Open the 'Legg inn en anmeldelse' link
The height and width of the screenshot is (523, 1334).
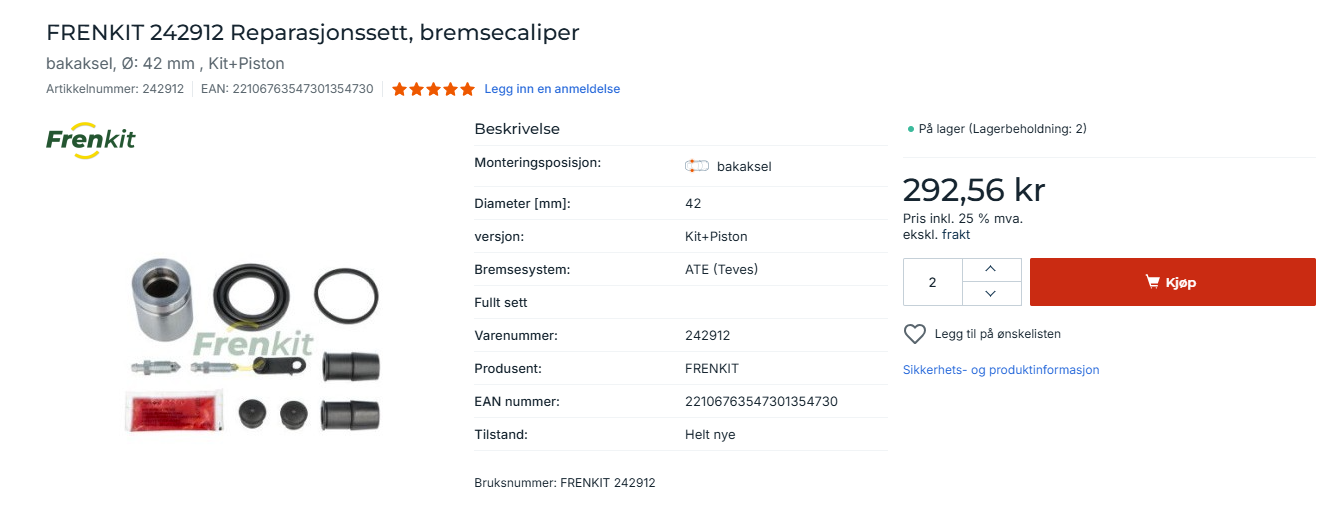(x=552, y=89)
